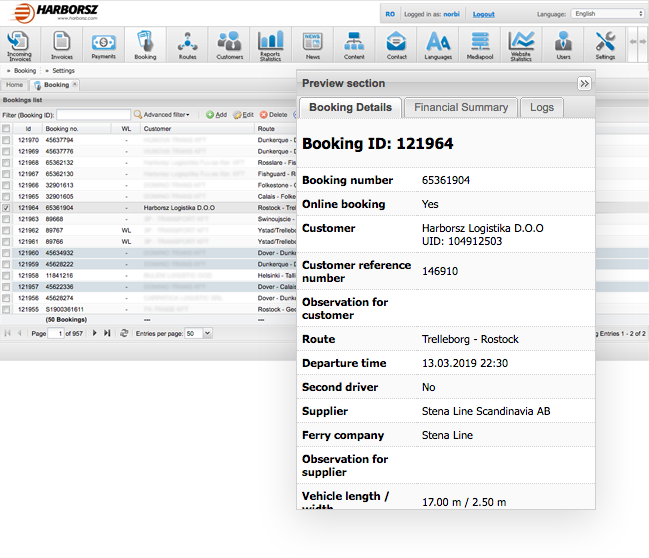Toggle the select-all checkbox in table header
This screenshot has height=558, width=649.
tap(7, 129)
